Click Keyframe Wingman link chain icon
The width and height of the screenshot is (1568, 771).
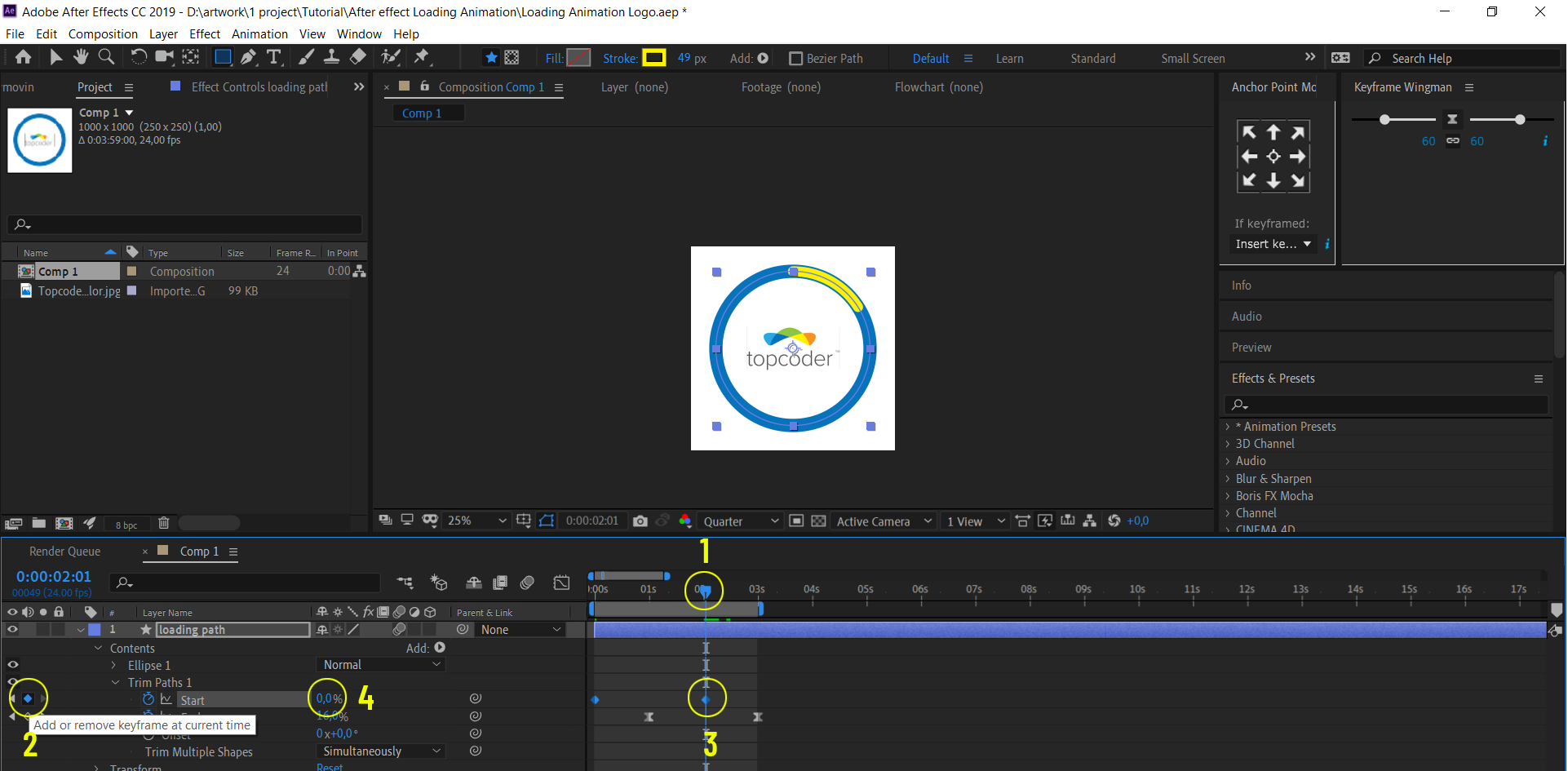click(1453, 141)
